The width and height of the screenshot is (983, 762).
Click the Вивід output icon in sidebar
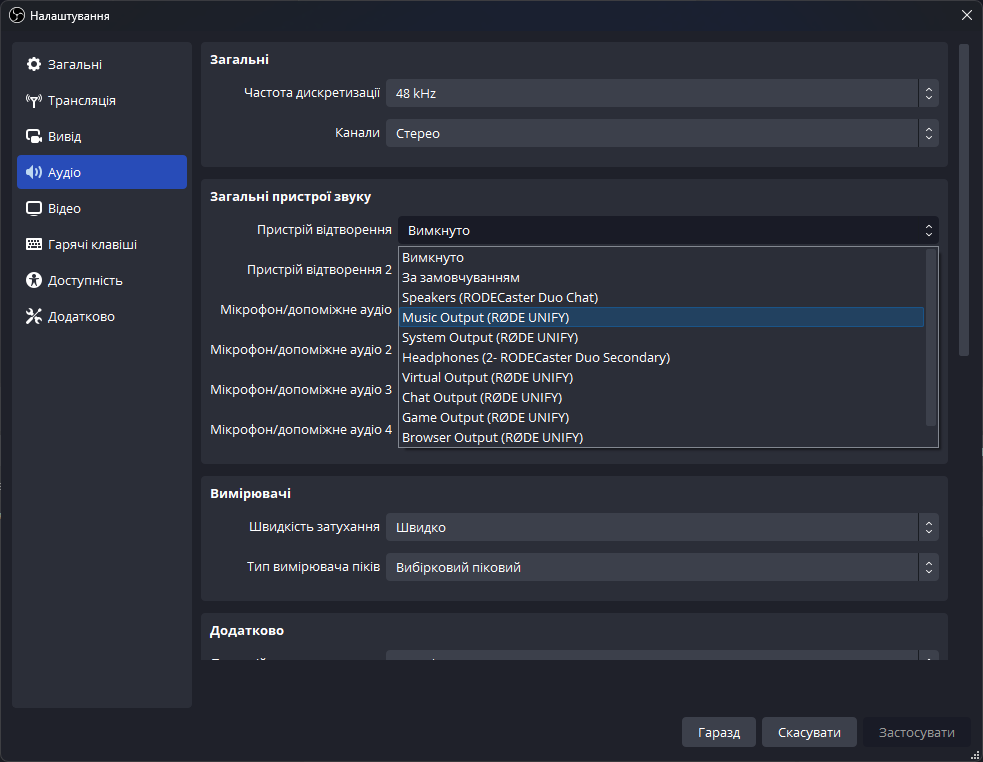click(x=34, y=137)
